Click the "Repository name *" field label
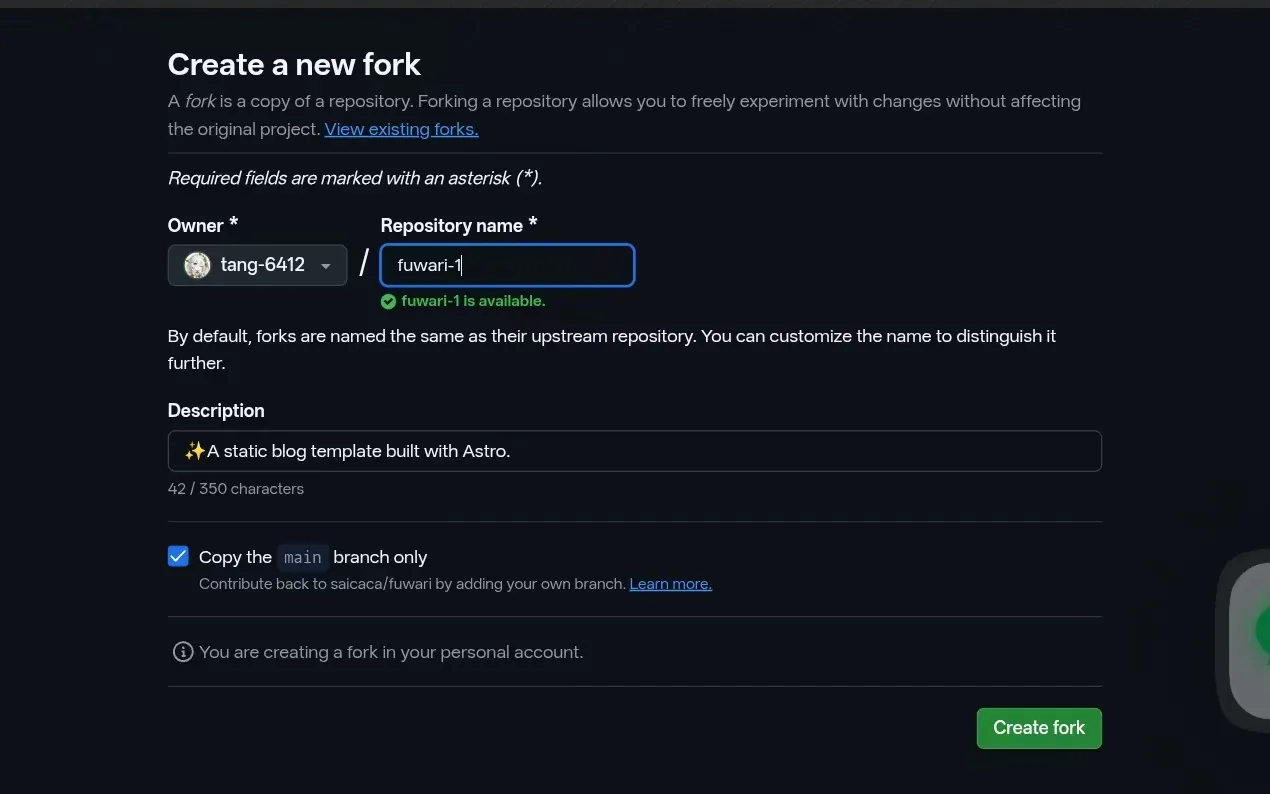Screen dimensions: 1270x794 point(459,225)
